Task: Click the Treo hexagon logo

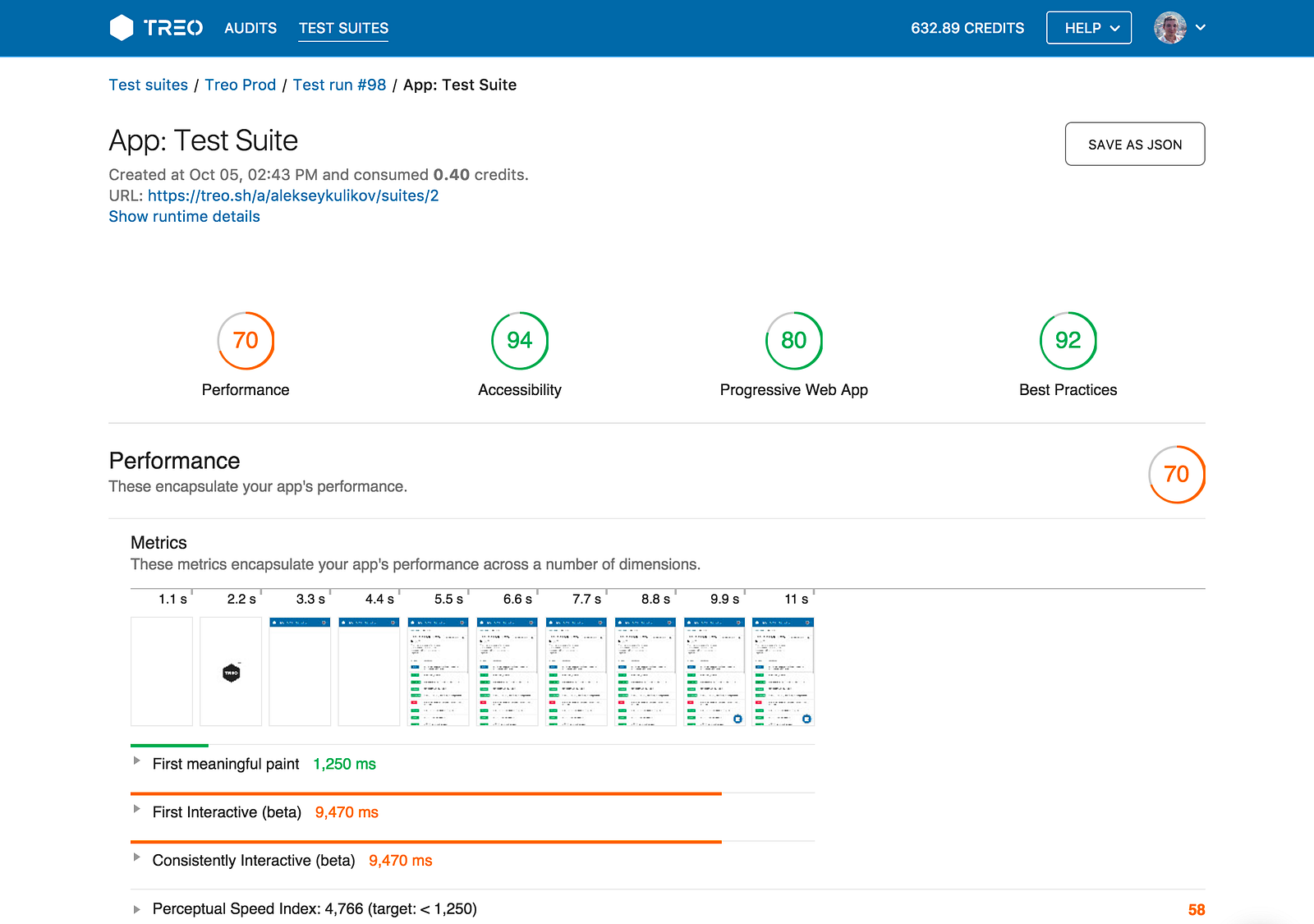Action: pyautogui.click(x=122, y=28)
